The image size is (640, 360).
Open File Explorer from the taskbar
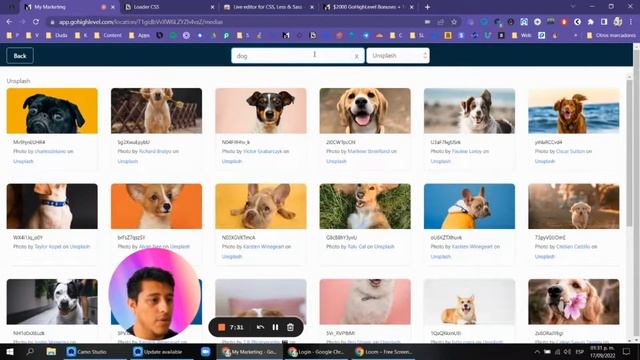point(51,351)
